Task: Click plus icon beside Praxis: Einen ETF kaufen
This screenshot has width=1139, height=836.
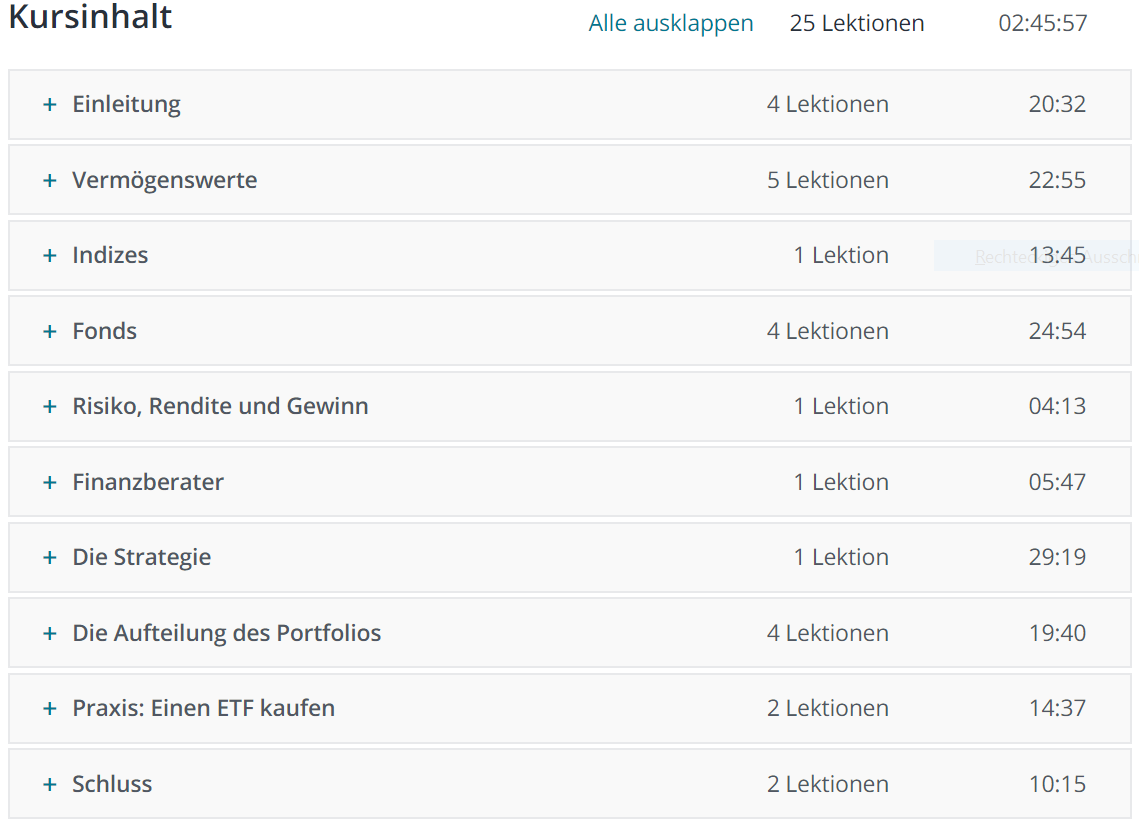Action: [x=49, y=709]
